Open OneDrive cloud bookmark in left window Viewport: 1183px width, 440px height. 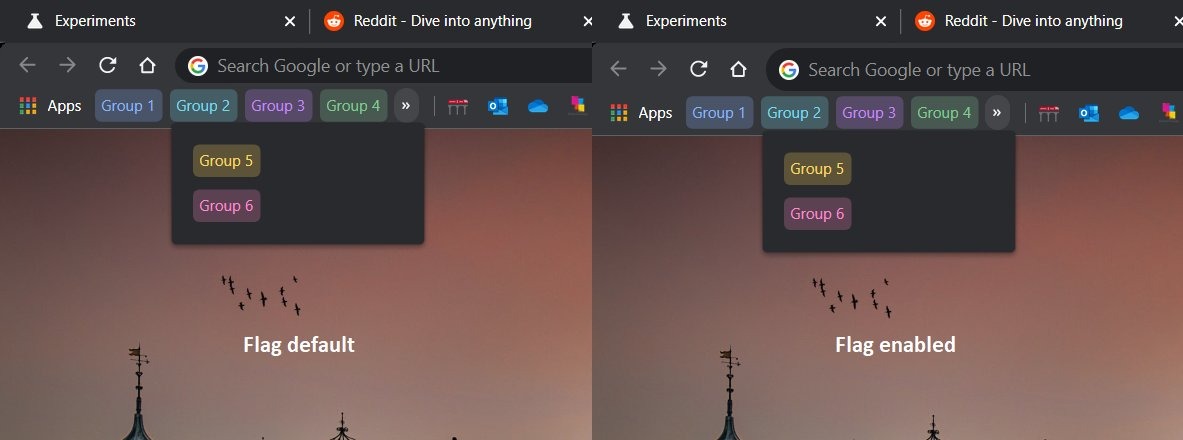538,106
